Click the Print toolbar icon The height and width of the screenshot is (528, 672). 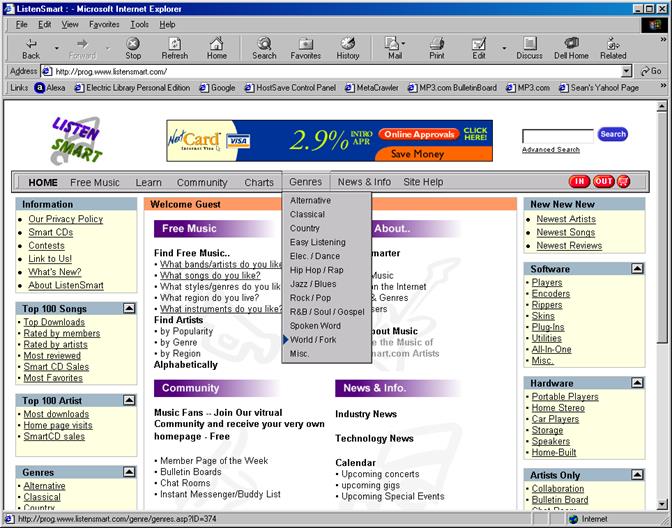point(437,47)
